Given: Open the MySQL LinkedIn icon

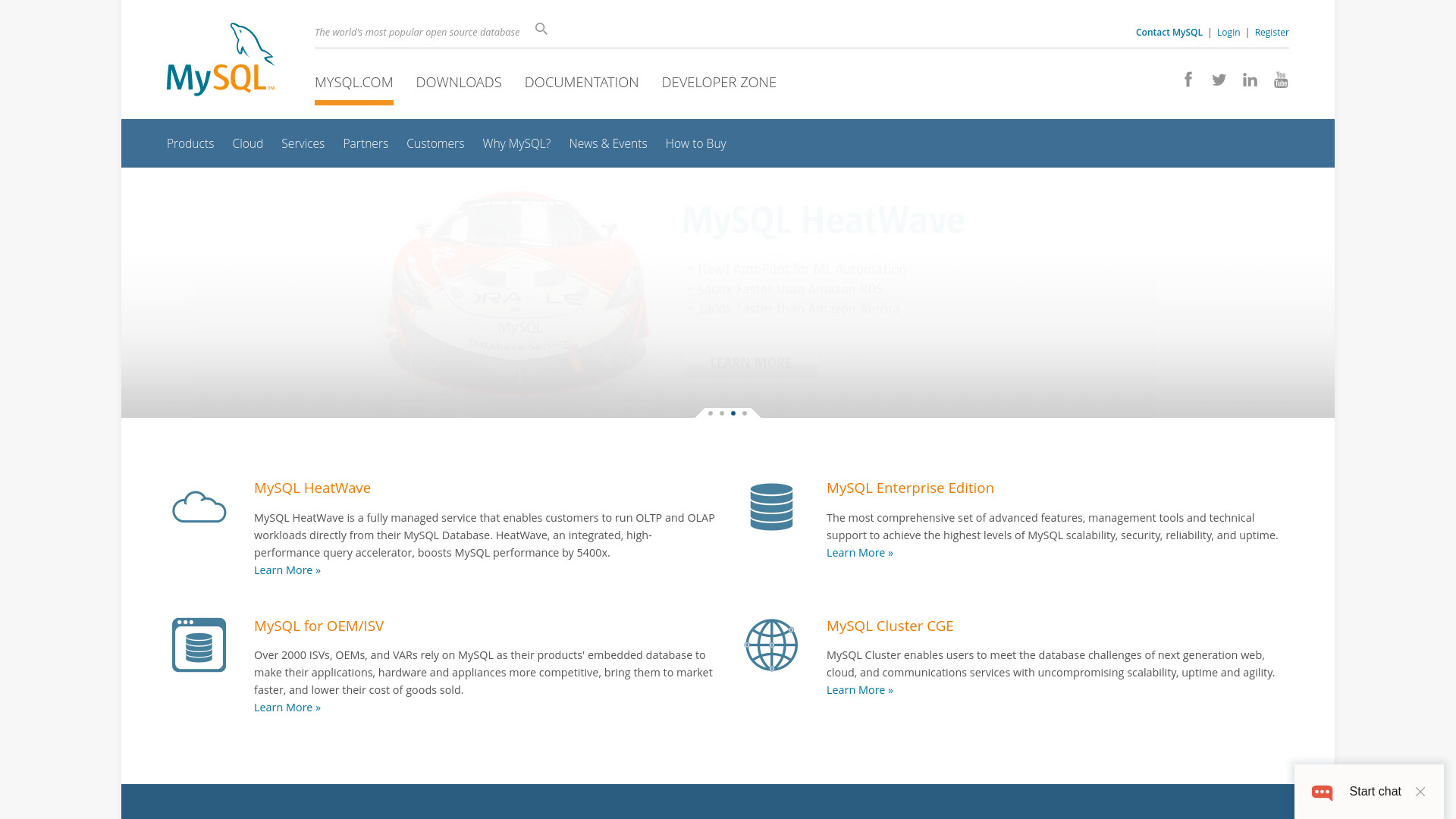Looking at the screenshot, I should click(x=1250, y=80).
